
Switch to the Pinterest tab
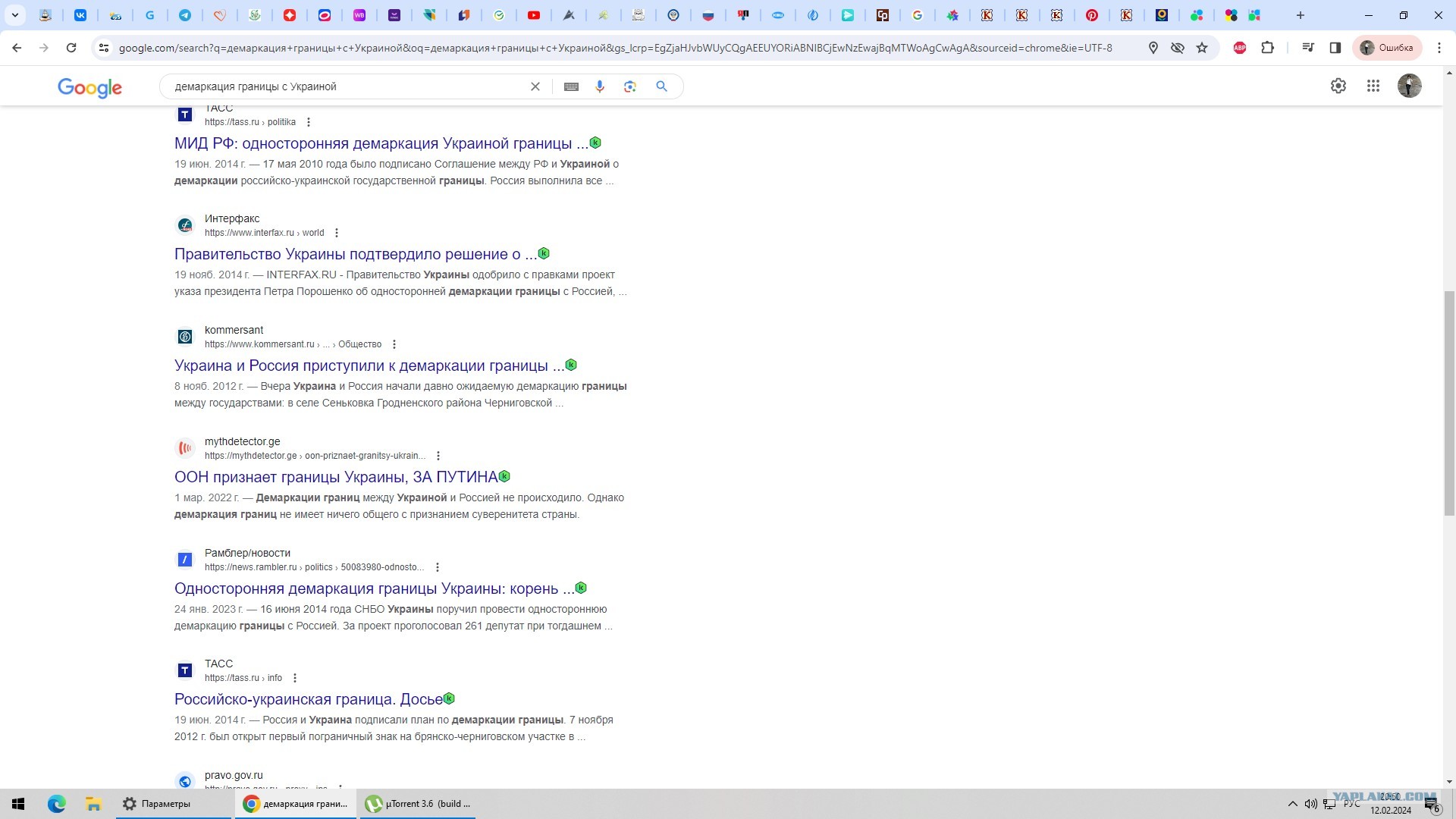[x=1092, y=15]
